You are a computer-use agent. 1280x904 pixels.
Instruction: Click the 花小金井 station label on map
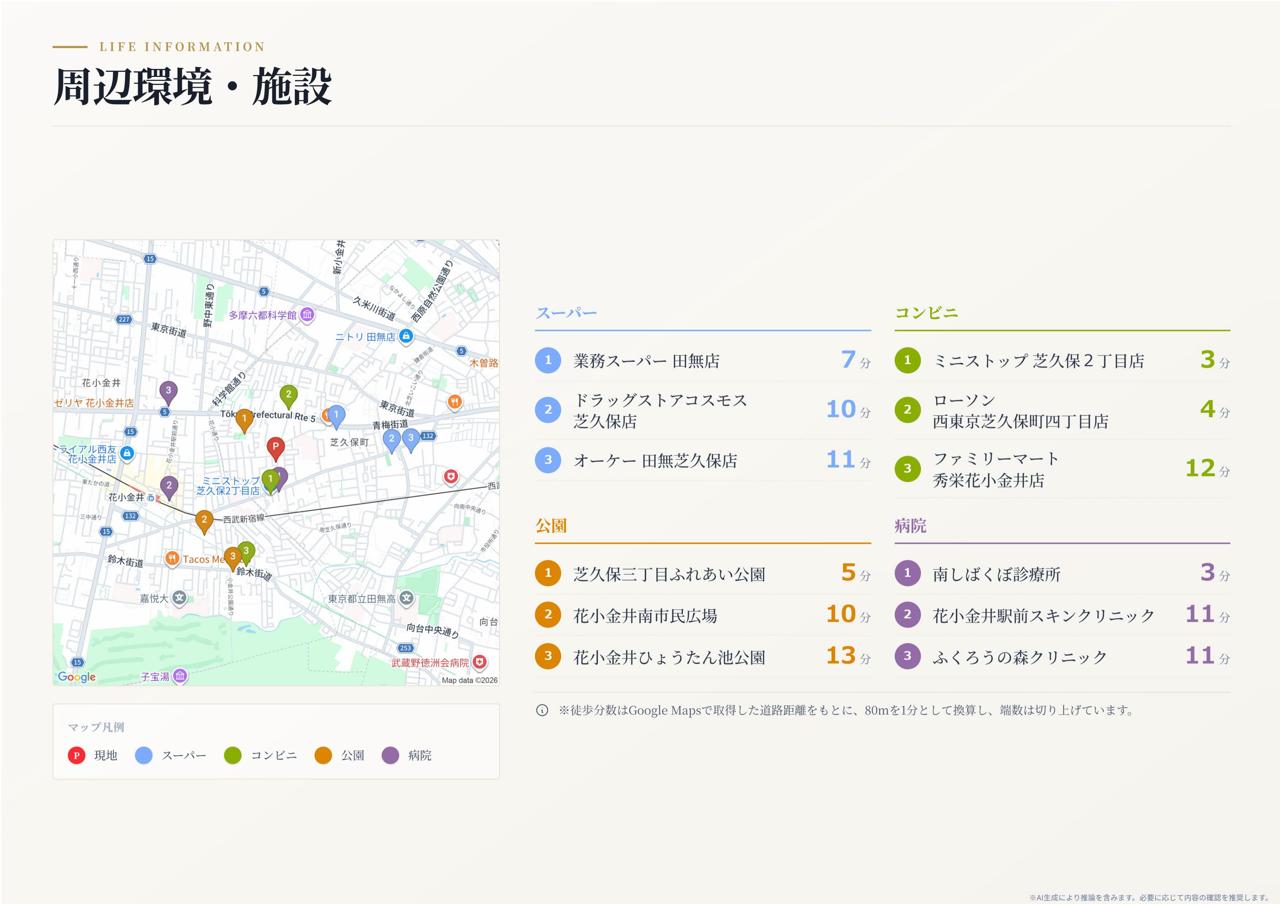point(126,497)
